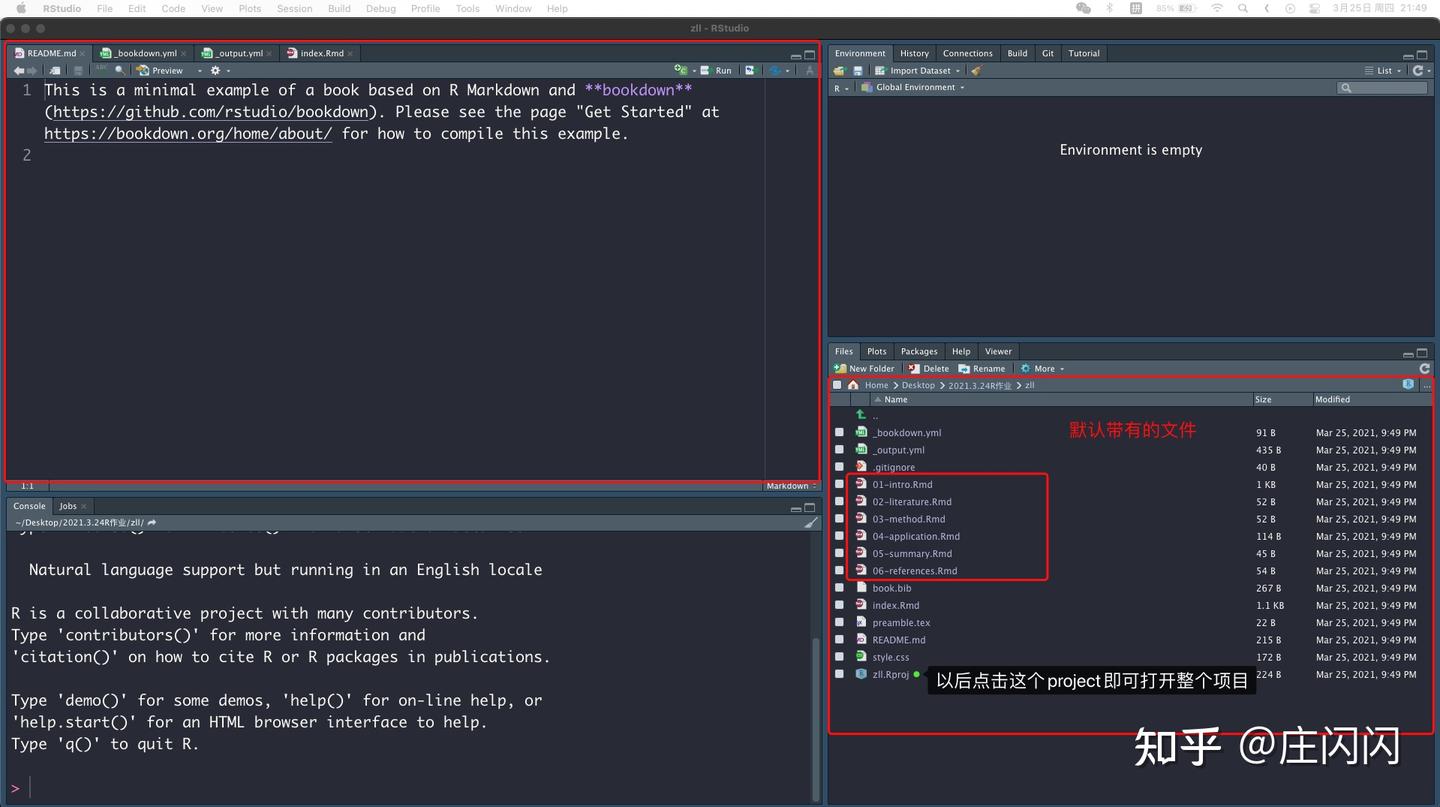Click the broom icon to clear the environment
This screenshot has width=1440, height=807.
[976, 70]
